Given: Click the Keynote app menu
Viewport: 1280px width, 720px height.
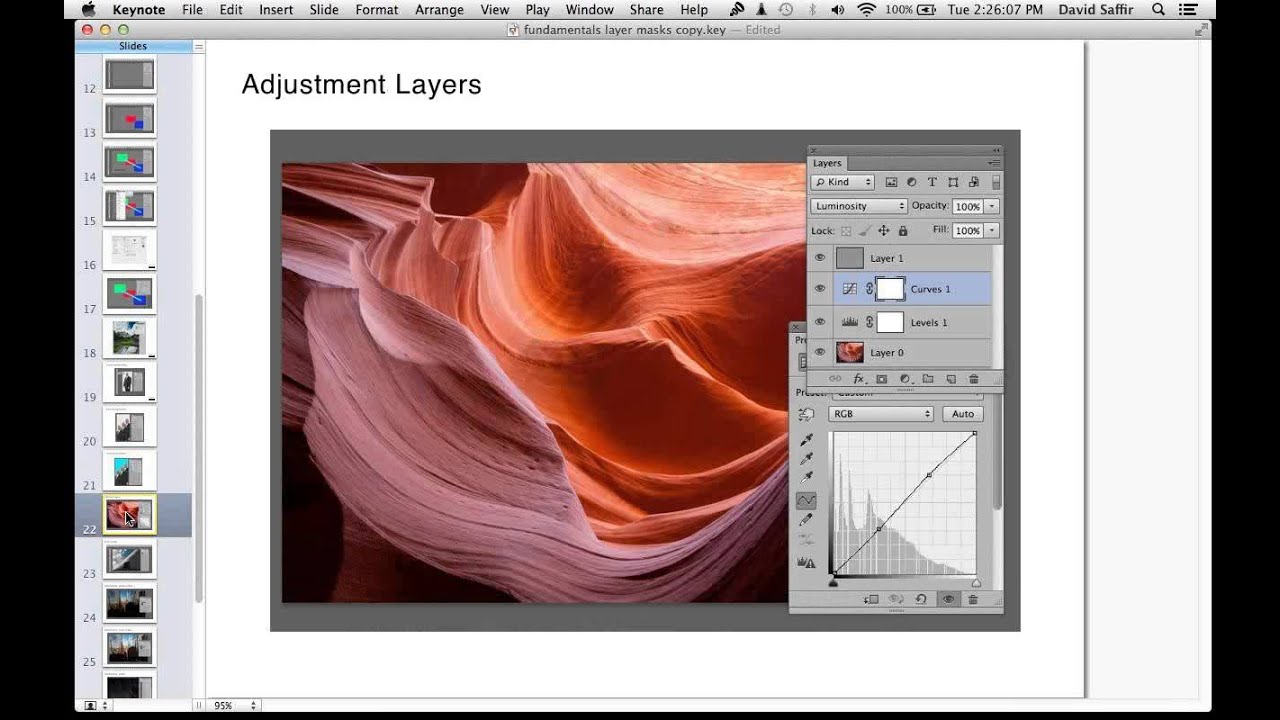Looking at the screenshot, I should click(x=139, y=9).
